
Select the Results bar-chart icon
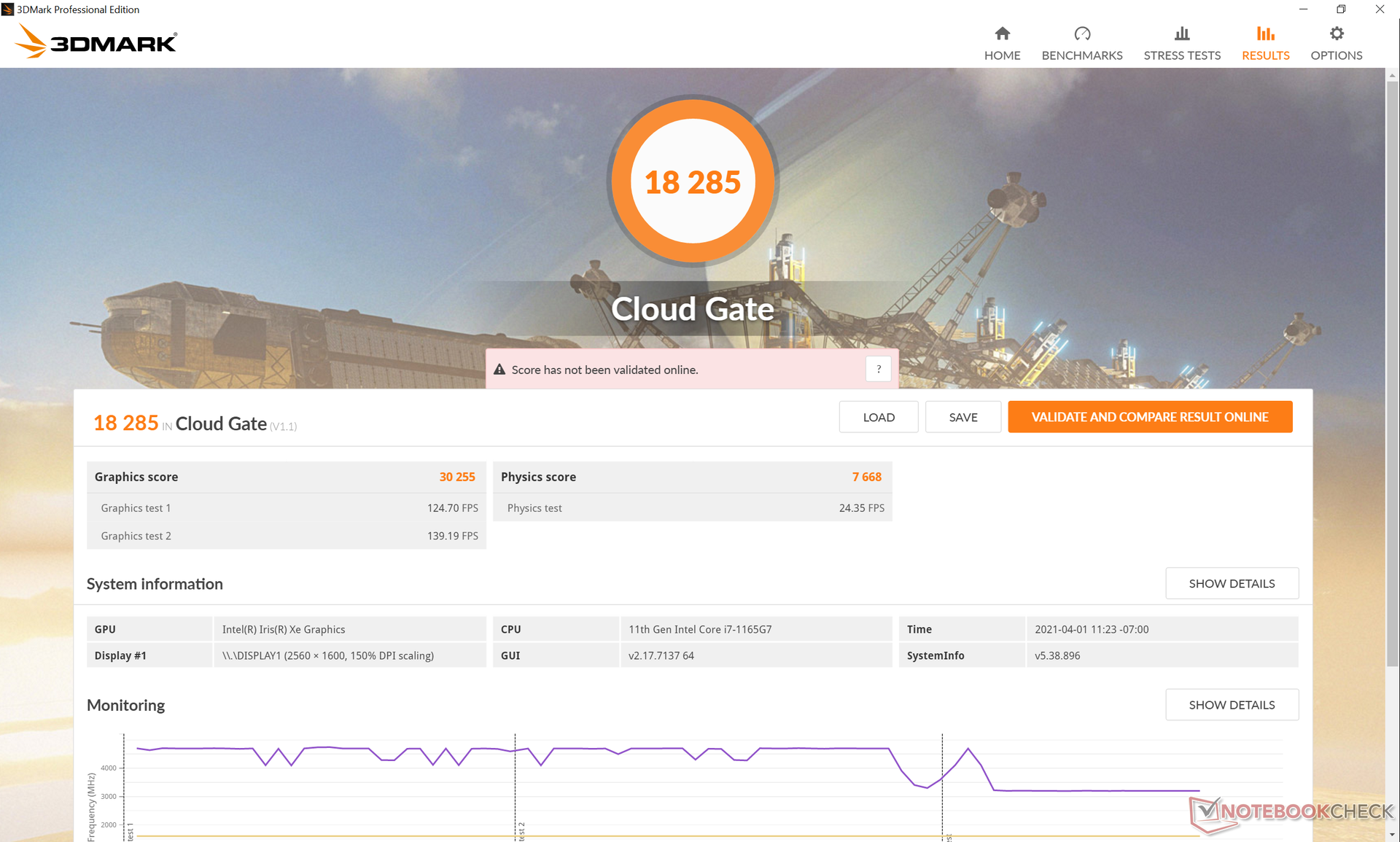pyautogui.click(x=1265, y=34)
